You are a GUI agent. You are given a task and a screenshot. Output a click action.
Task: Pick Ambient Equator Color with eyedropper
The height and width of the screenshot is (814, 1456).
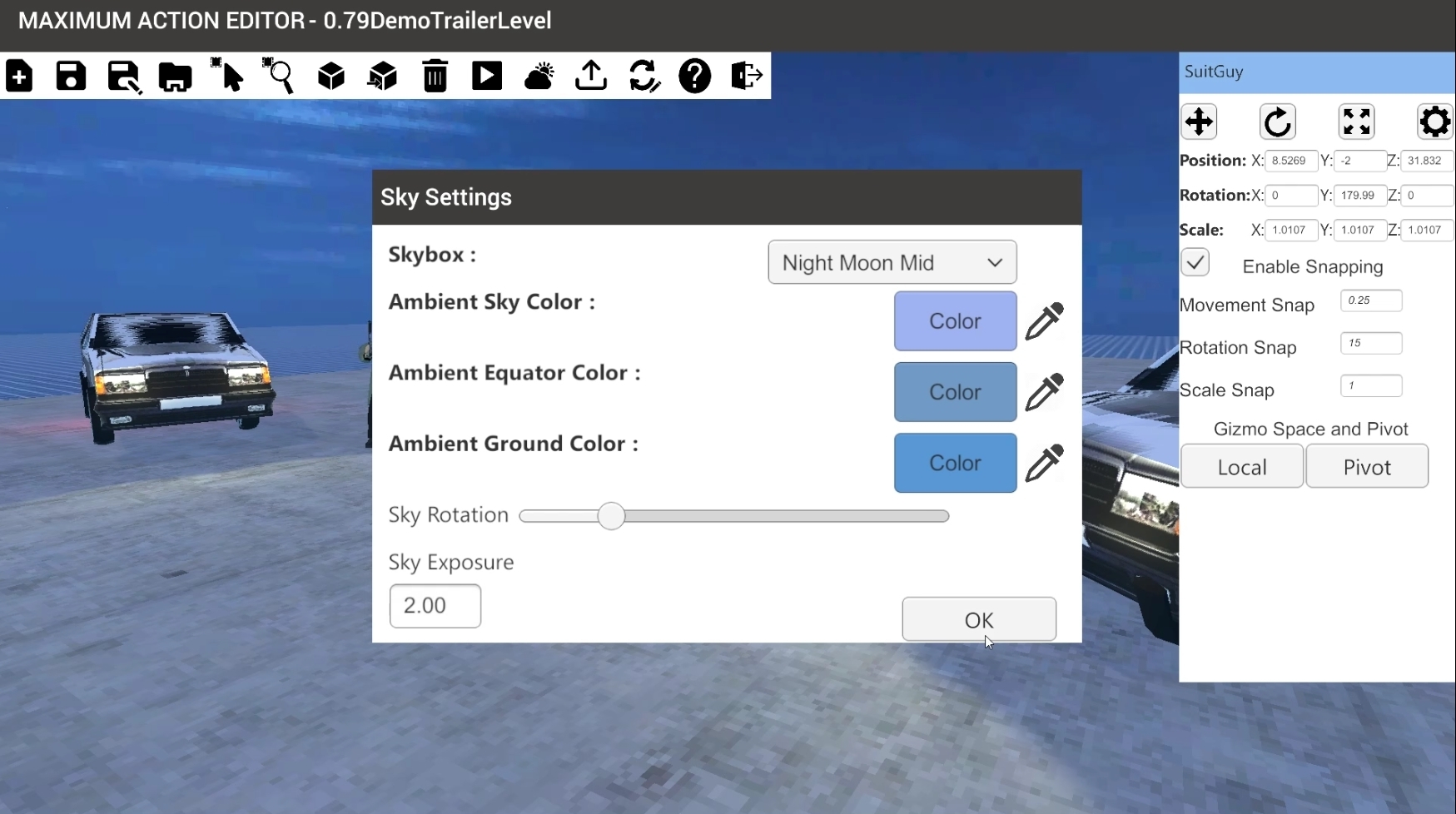1044,392
